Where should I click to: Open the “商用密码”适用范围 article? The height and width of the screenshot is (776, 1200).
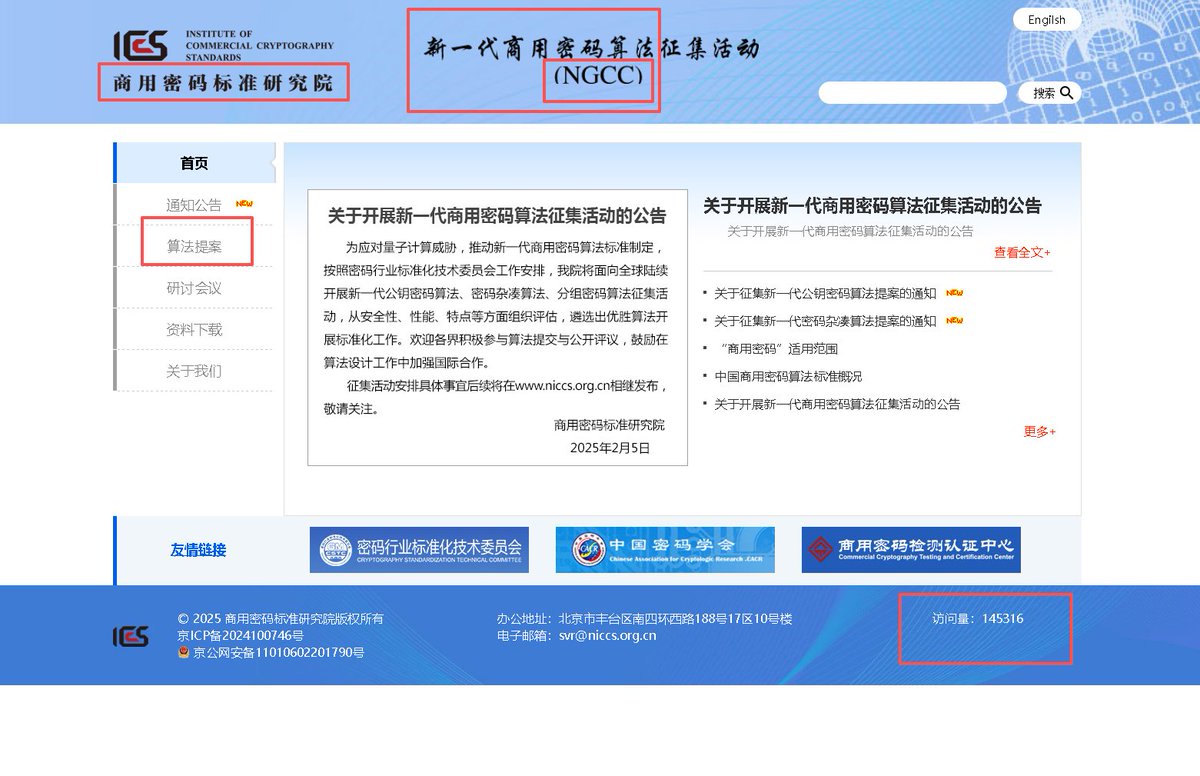(778, 349)
